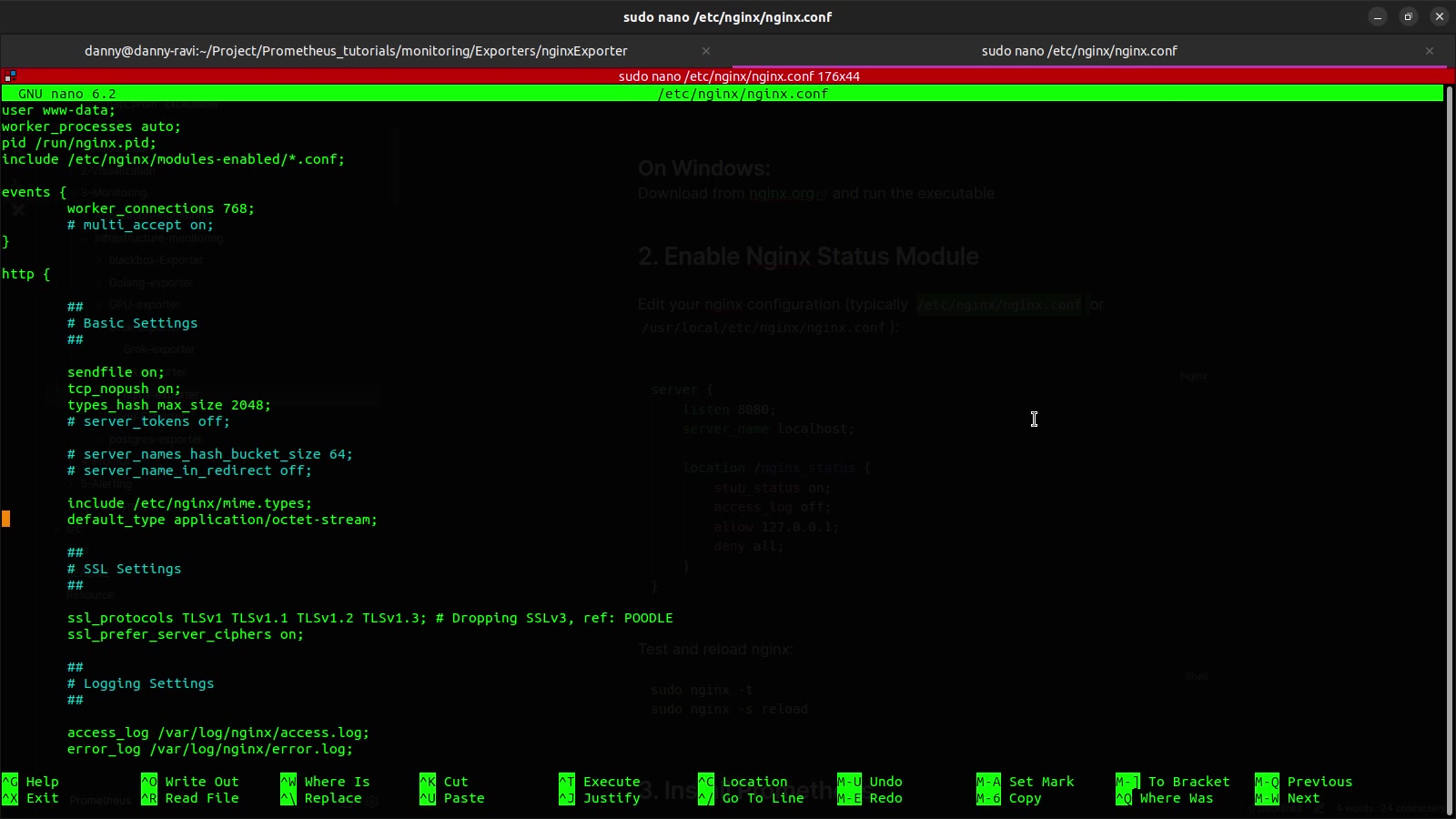Click the 'worker_connections 768;' line
1456x819 pixels.
tap(161, 208)
